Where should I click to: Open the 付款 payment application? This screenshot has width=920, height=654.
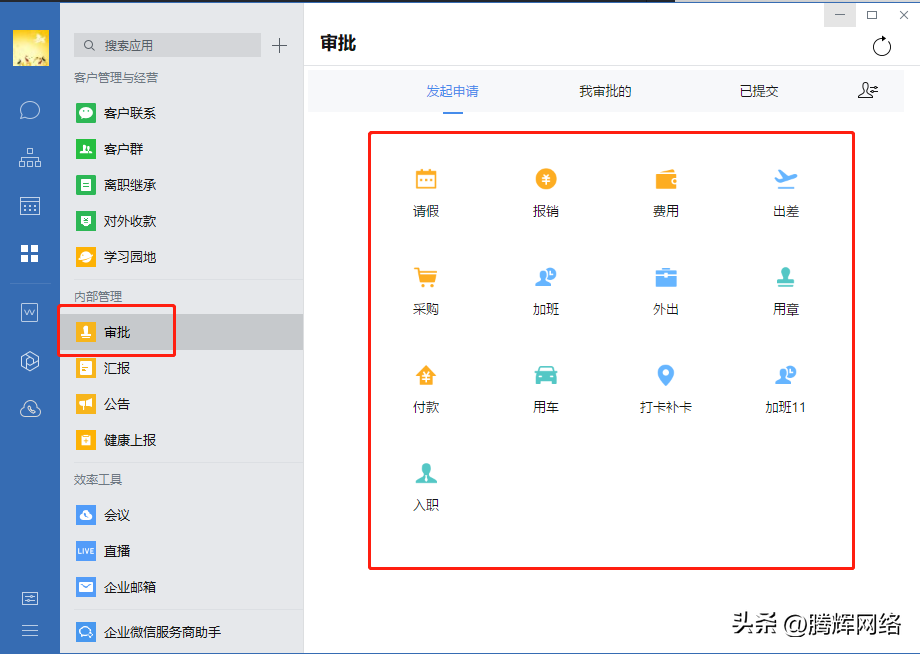click(x=426, y=389)
